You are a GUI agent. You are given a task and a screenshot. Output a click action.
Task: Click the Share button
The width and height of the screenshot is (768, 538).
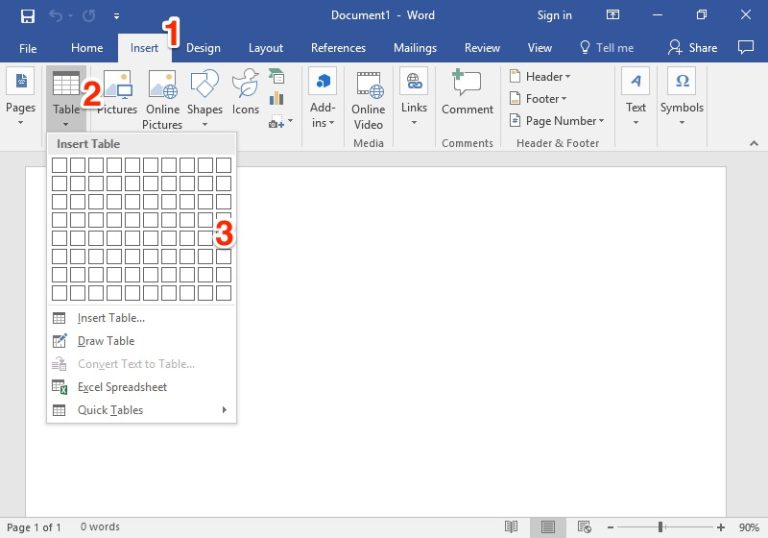click(692, 48)
